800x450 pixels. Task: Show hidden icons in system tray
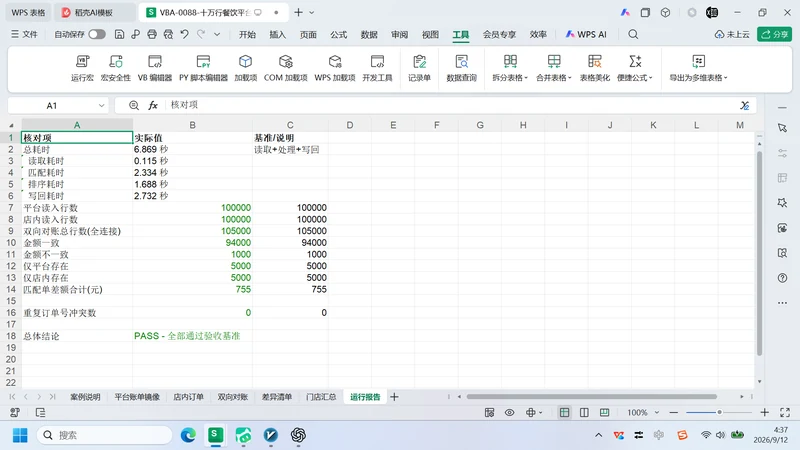click(598, 435)
